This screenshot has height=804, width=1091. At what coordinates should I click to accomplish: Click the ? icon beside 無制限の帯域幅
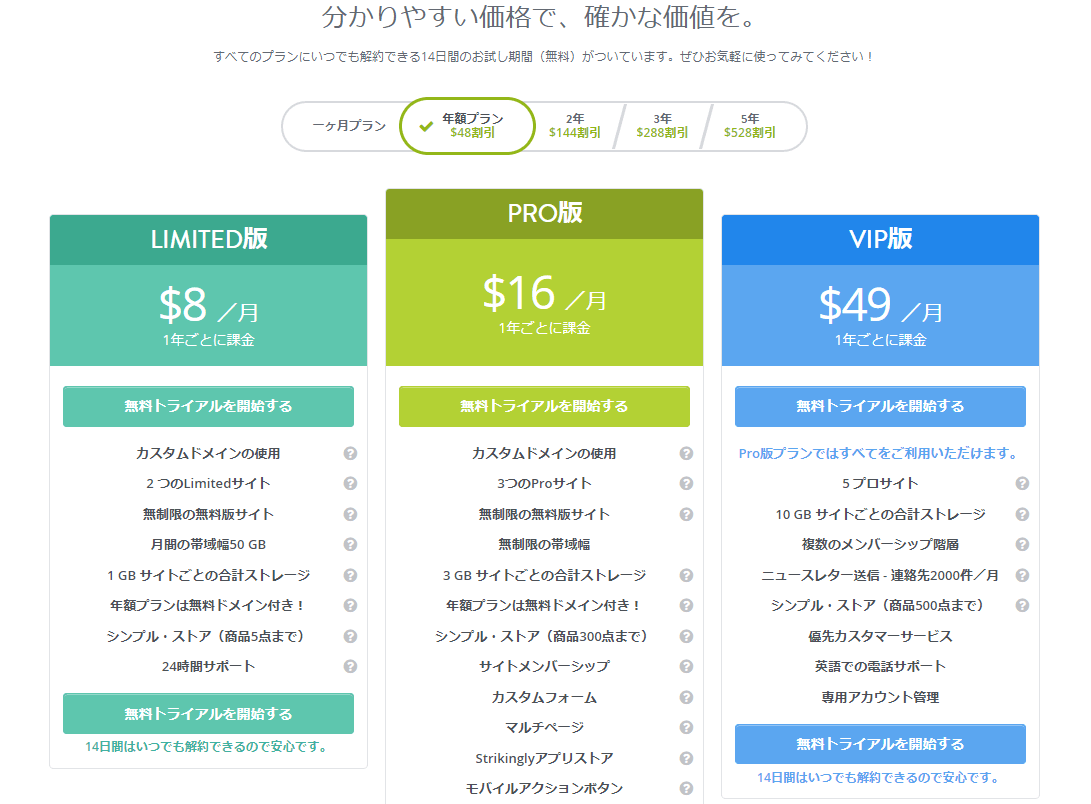pyautogui.click(x=686, y=543)
